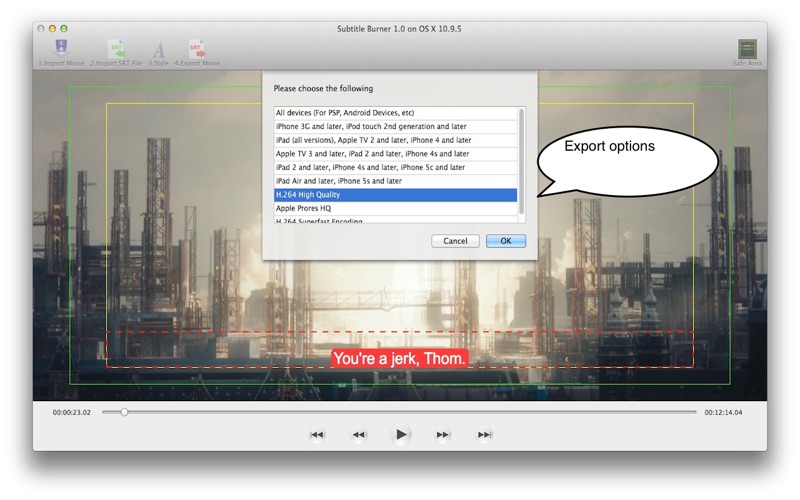Minimize the Subtitle Burner window
Image resolution: width=800 pixels, height=500 pixels.
tap(52, 29)
